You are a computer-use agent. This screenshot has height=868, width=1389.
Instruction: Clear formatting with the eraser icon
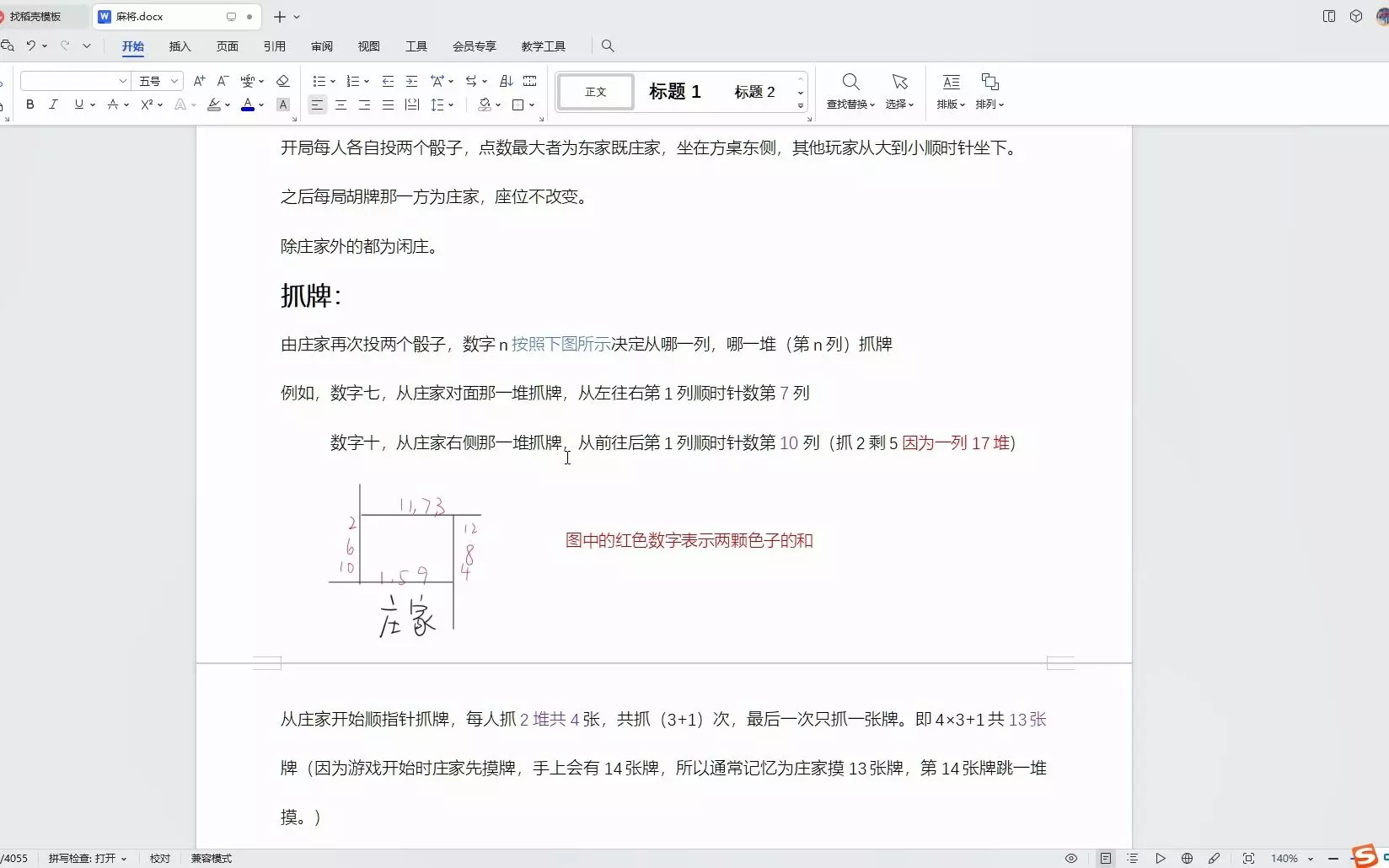click(283, 81)
